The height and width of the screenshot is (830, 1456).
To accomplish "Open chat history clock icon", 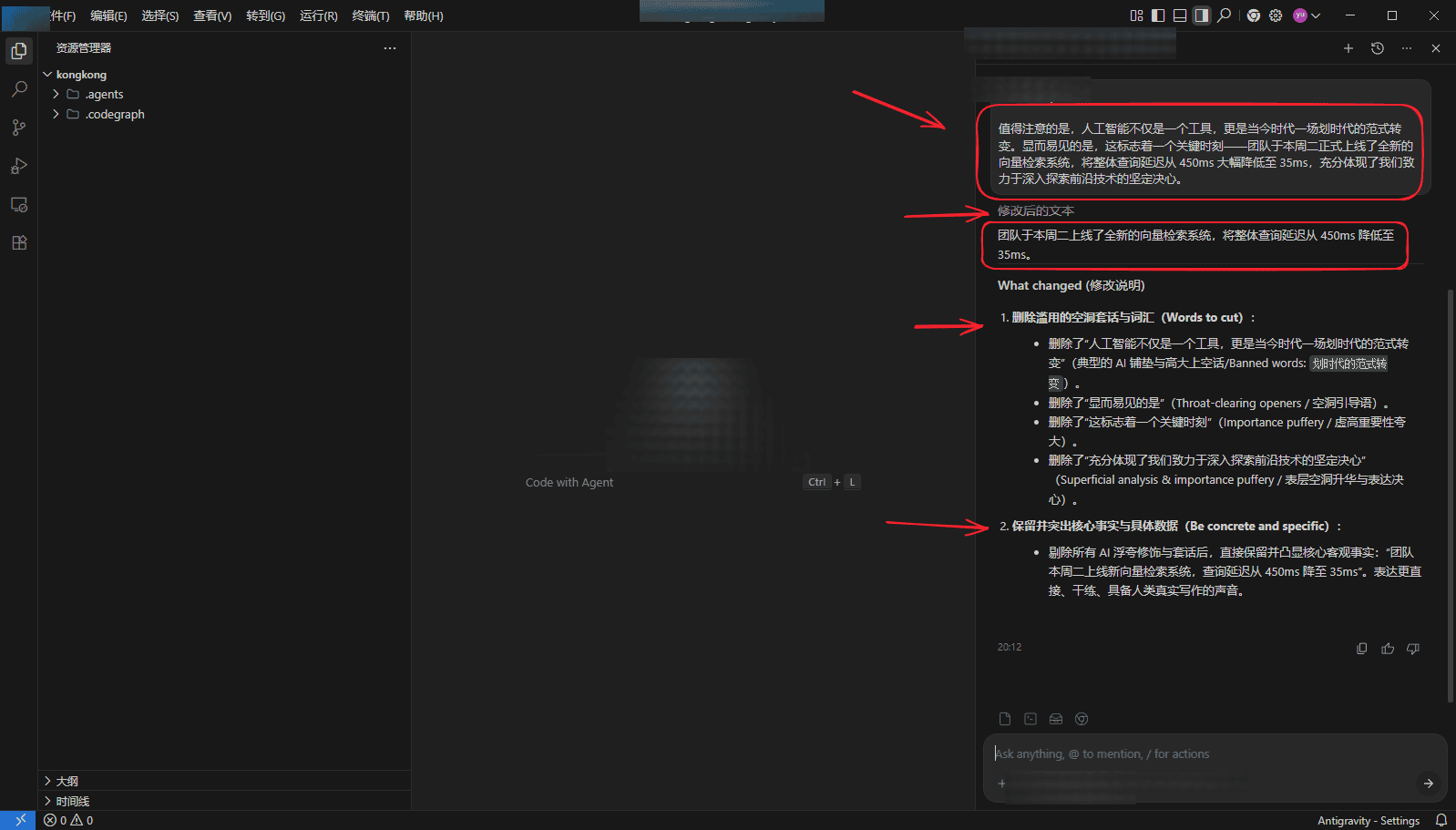I will click(x=1378, y=48).
